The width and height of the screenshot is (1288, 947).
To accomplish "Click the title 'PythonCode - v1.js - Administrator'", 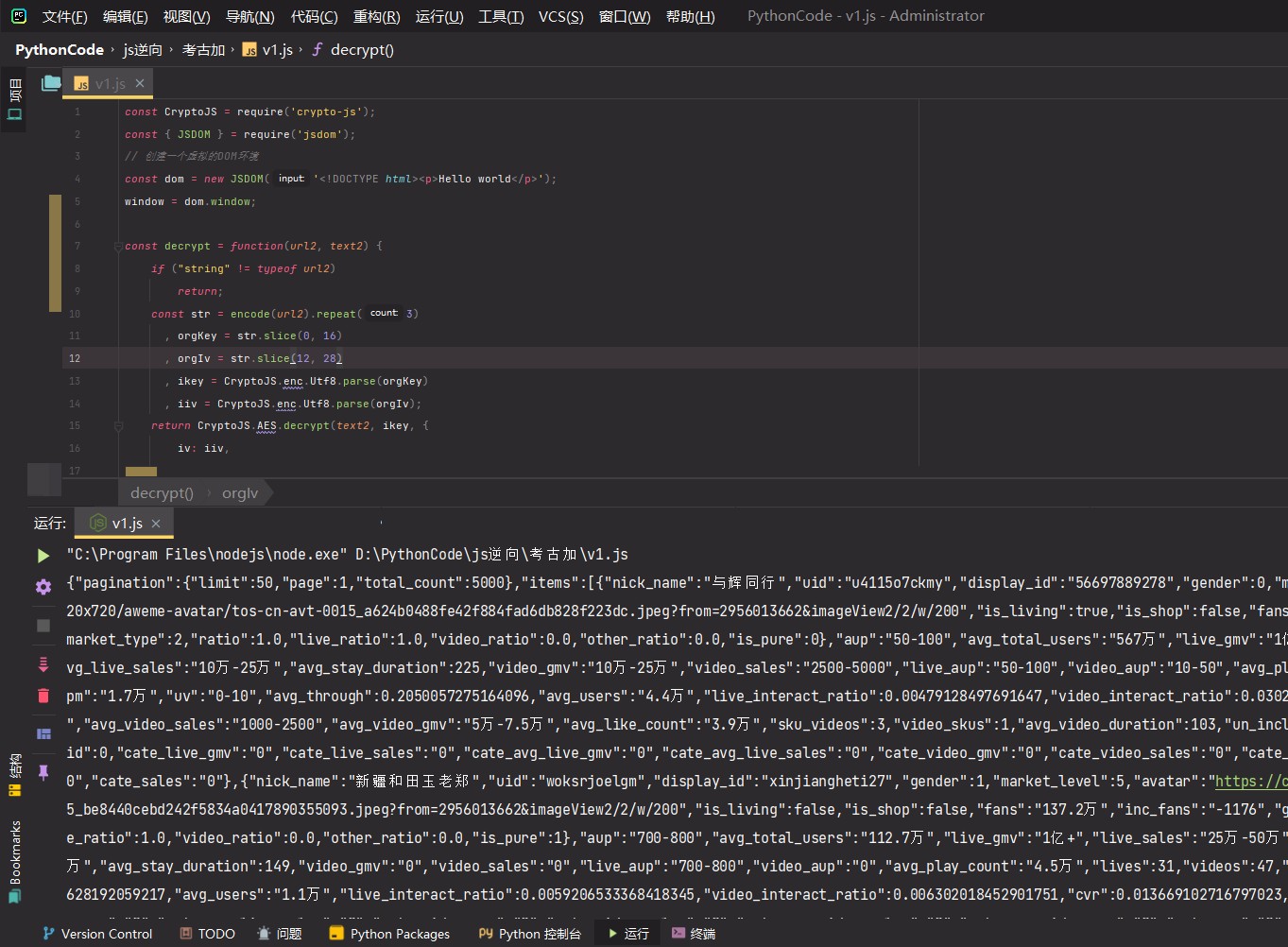I will pyautogui.click(x=866, y=16).
